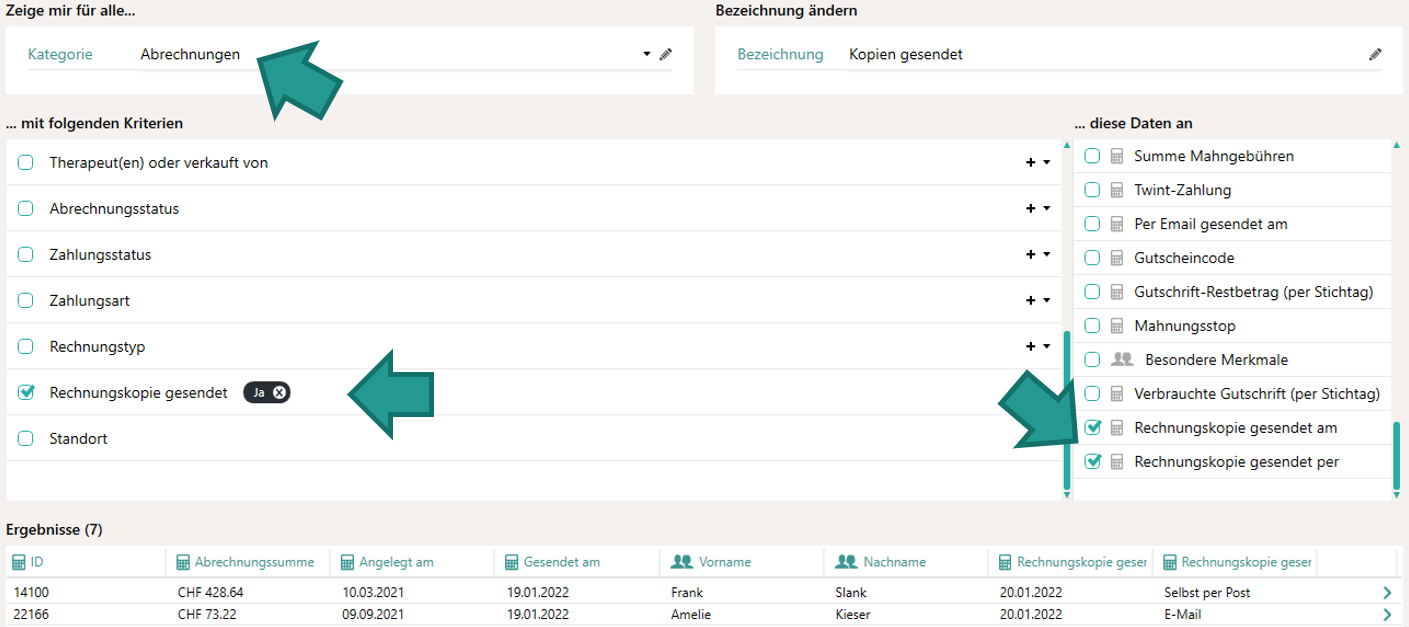
Task: Open details for invoice 14100 via row arrow
Action: click(1386, 592)
